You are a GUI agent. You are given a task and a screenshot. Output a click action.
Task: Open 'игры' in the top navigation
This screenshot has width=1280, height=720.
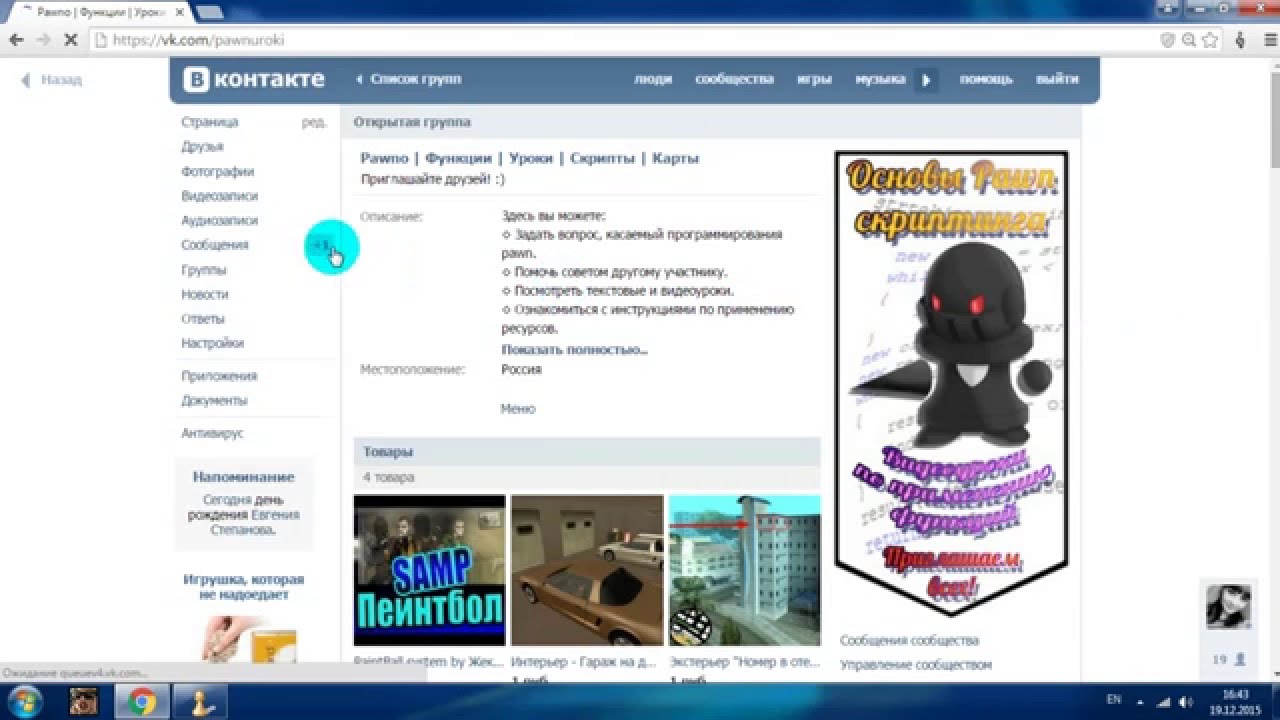[x=814, y=79]
